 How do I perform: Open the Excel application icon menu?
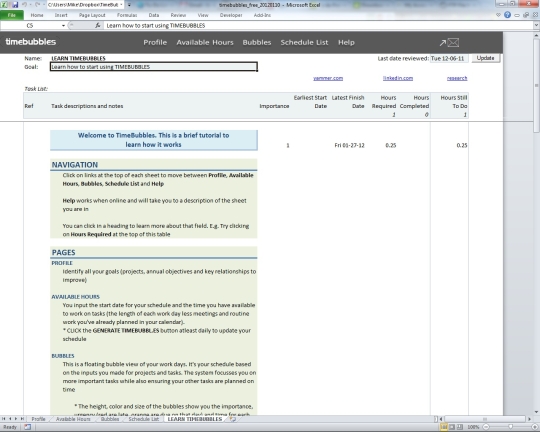4,5
